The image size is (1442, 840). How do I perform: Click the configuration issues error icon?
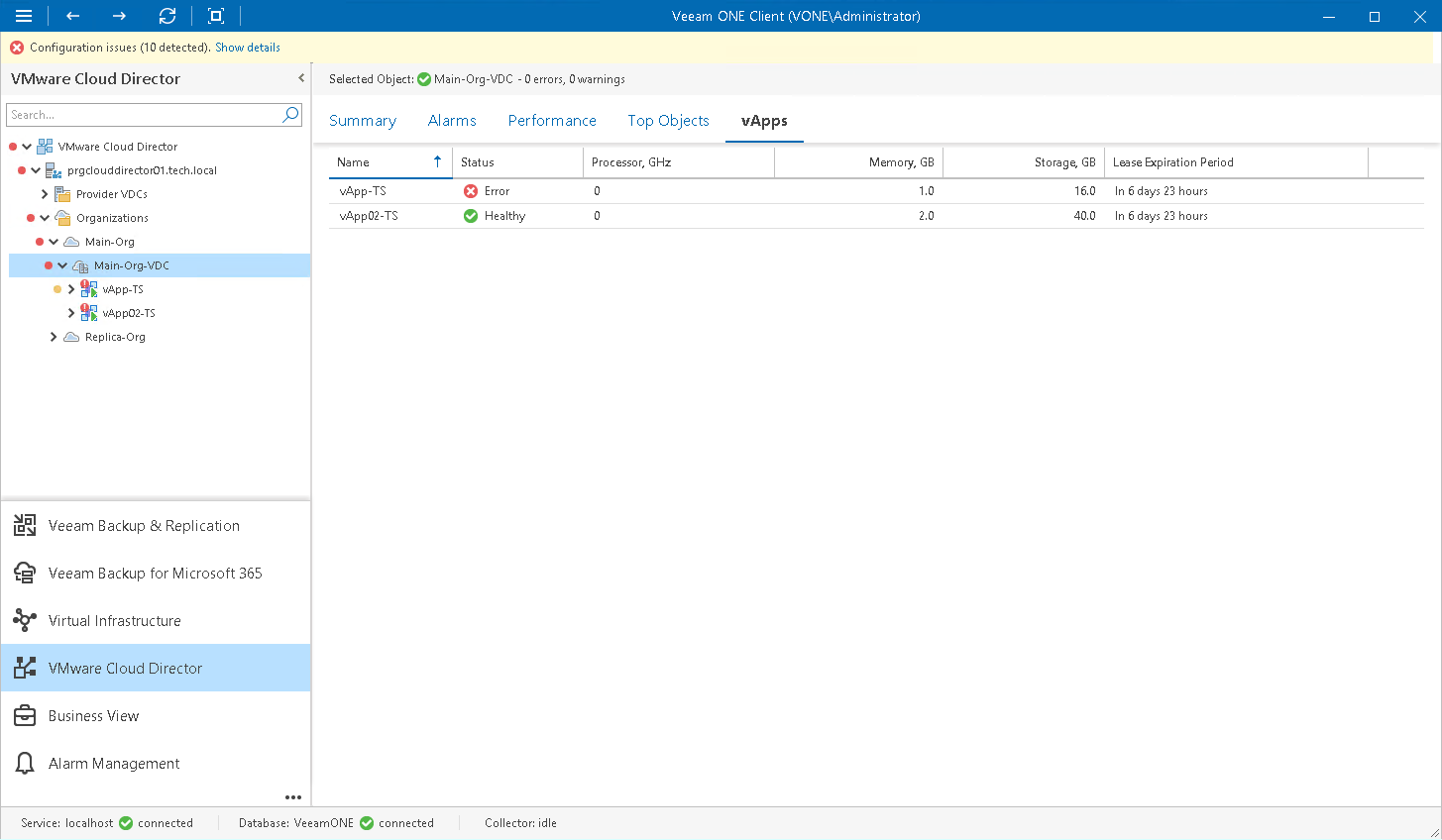[x=17, y=48]
